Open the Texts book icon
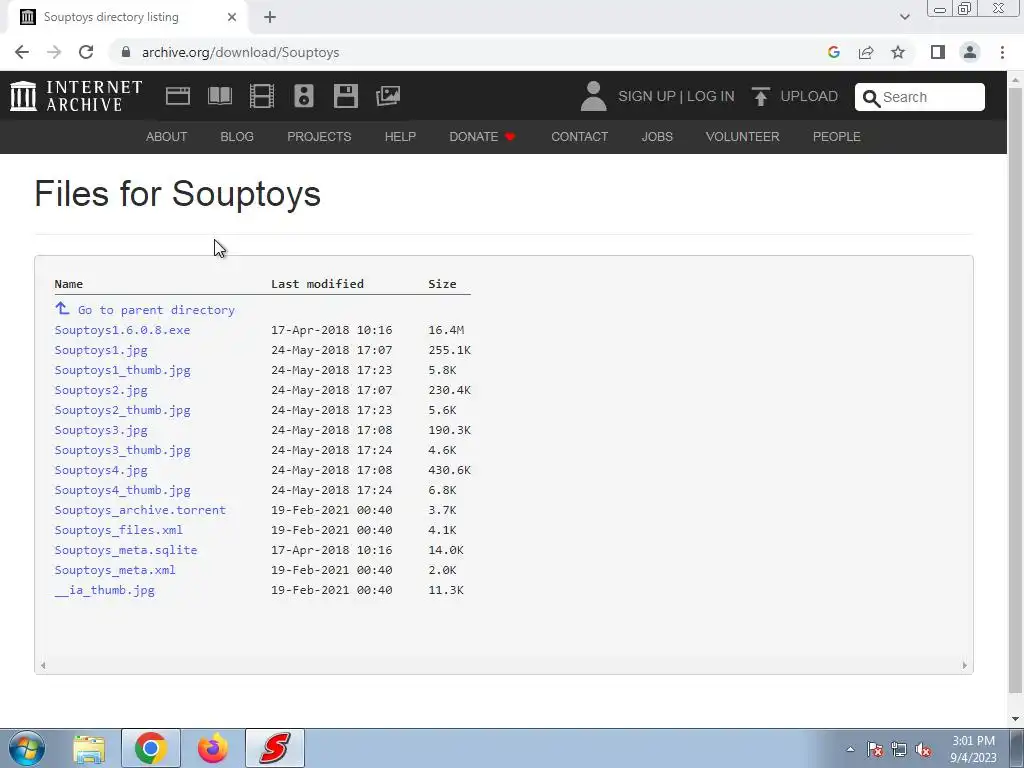Viewport: 1024px width, 768px height. 219,96
